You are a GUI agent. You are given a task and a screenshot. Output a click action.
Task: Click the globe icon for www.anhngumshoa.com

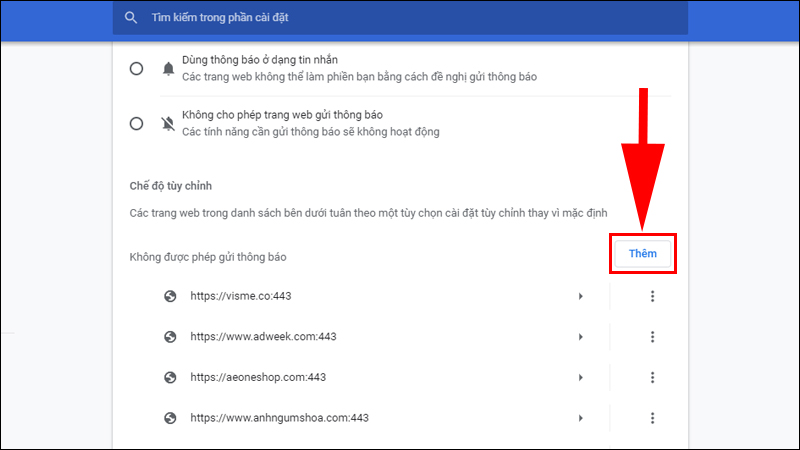coord(171,417)
